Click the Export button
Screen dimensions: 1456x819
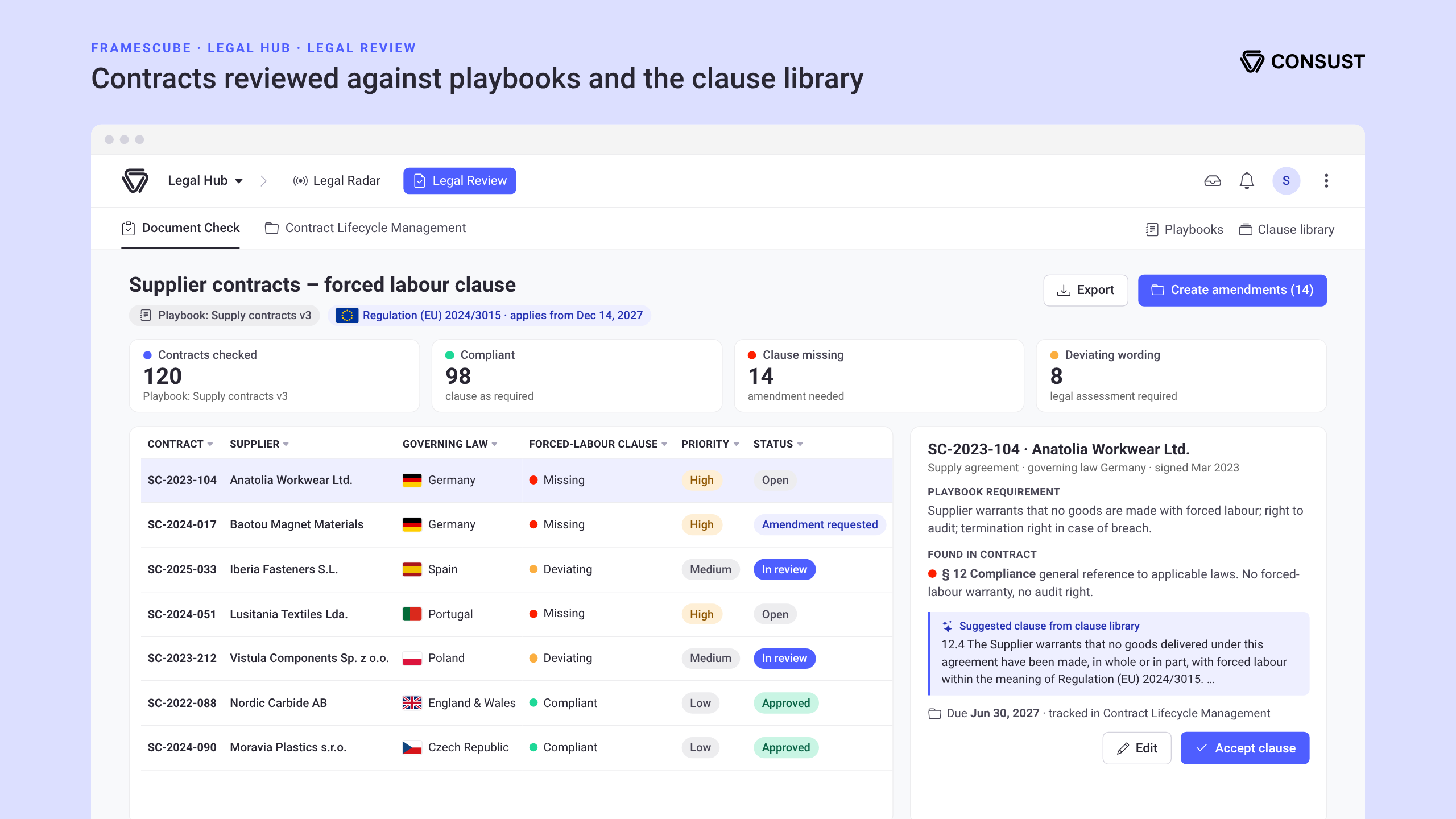coord(1085,290)
